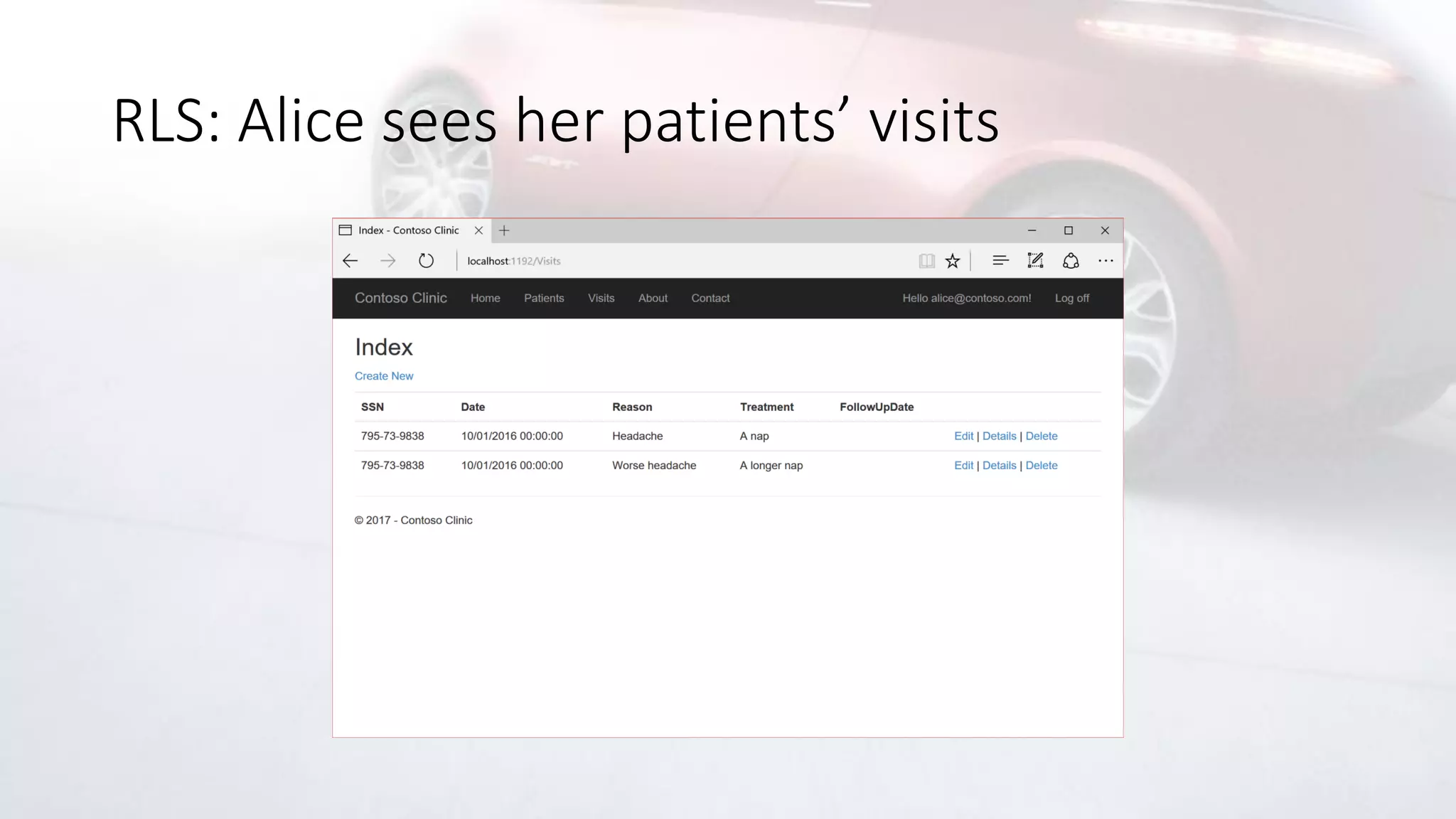Click the page icon on the browser tab
Viewport: 1456px width, 819px height.
(346, 230)
